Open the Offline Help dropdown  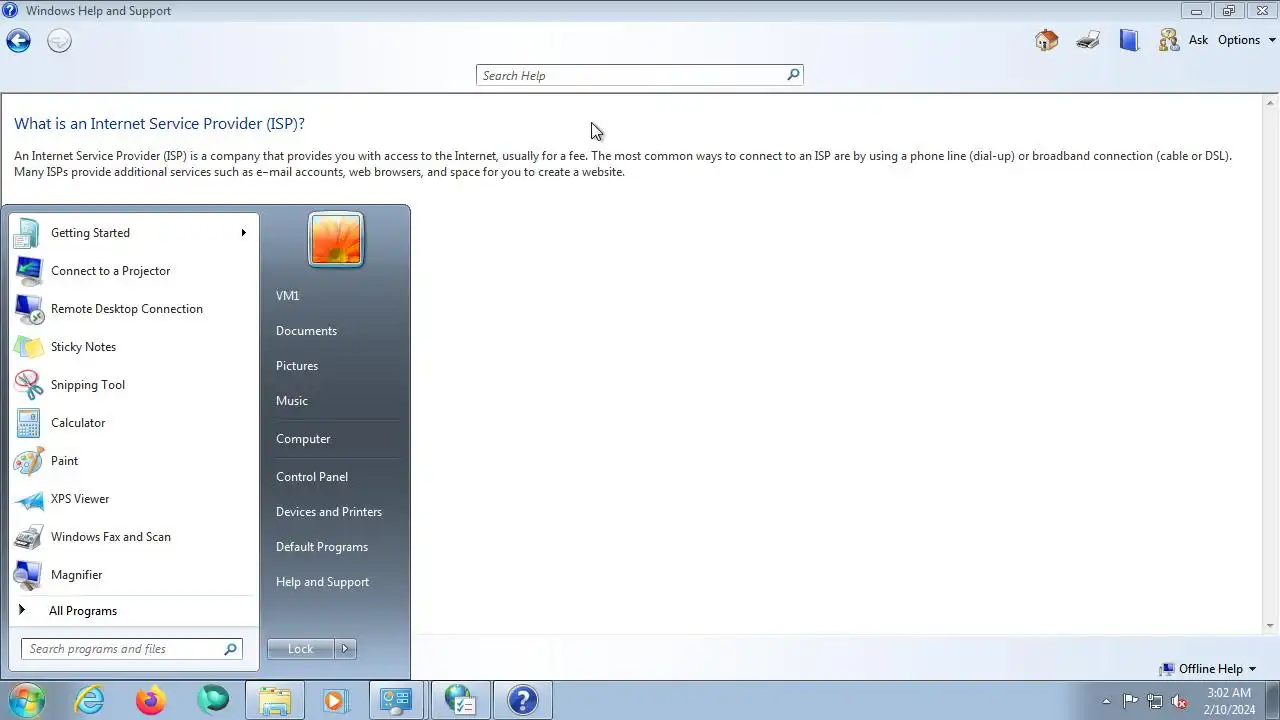coord(1208,669)
